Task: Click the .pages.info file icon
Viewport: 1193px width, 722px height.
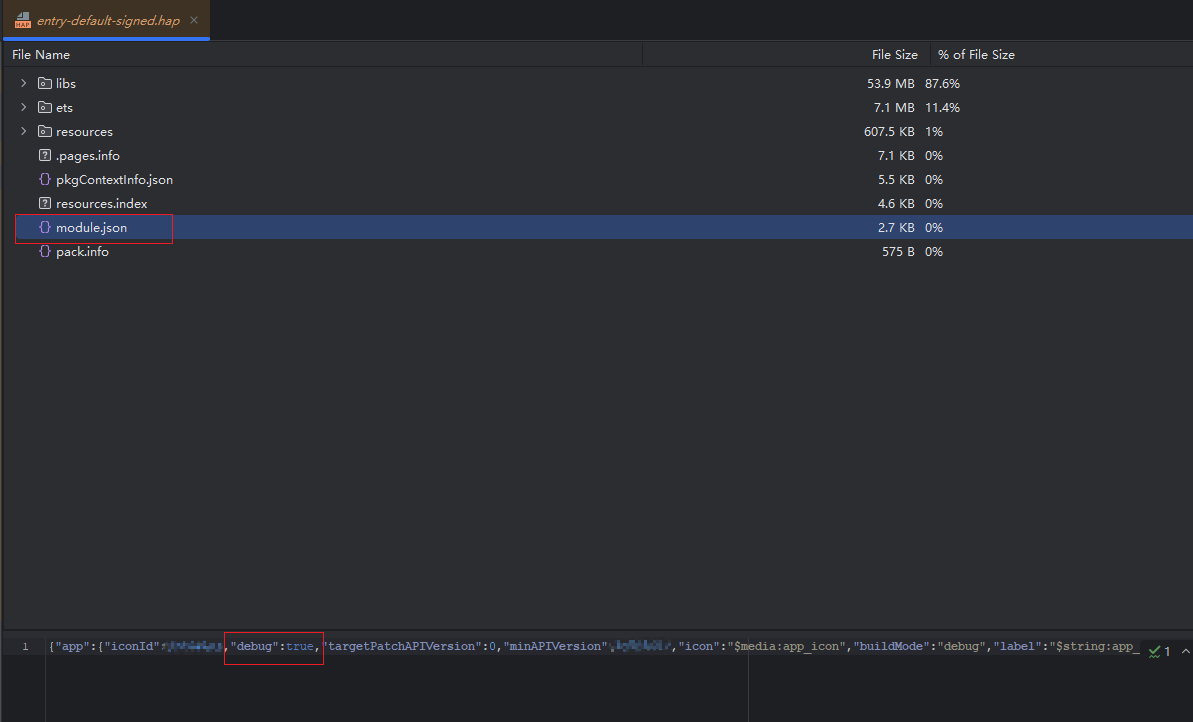Action: [x=44, y=155]
